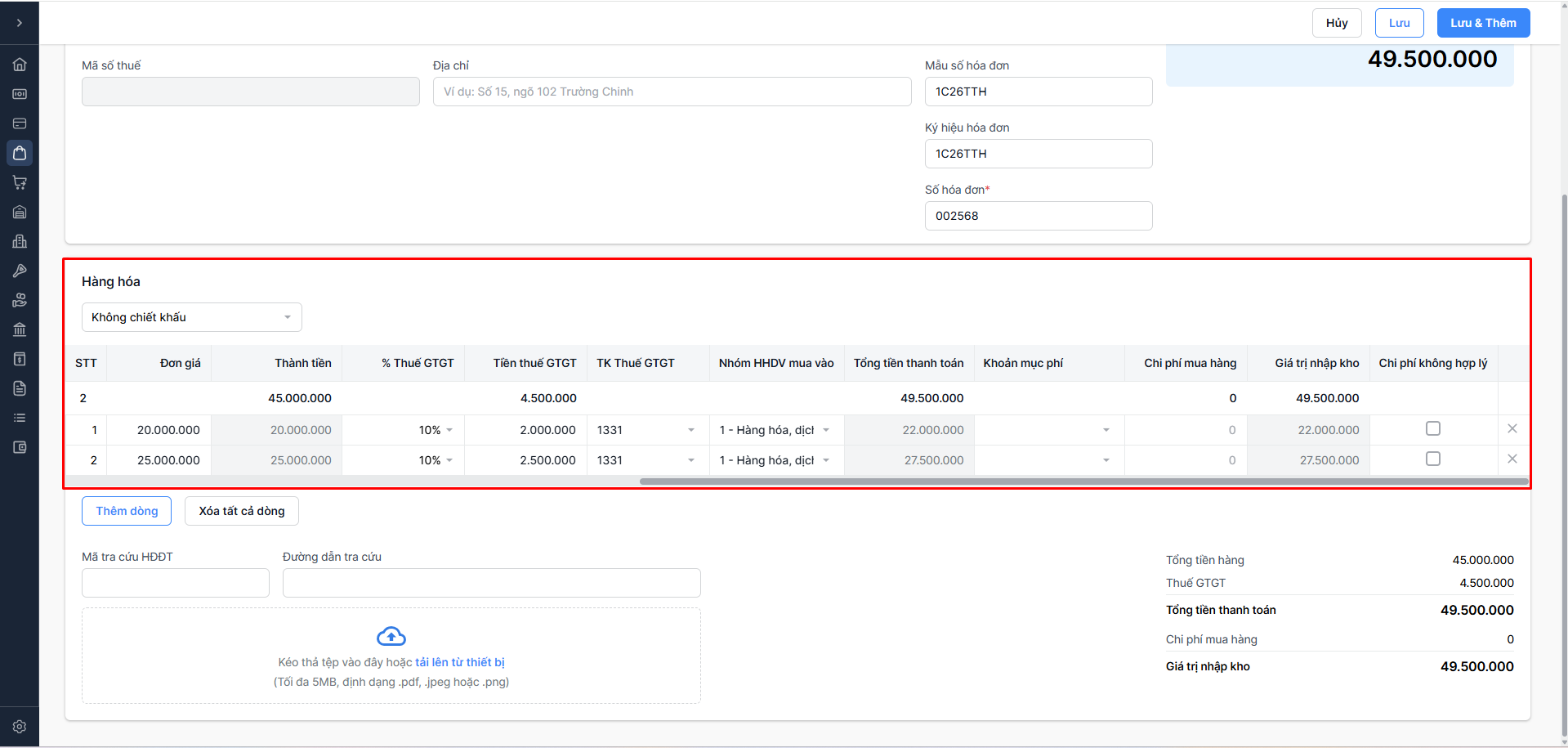1568x748 pixels.
Task: Remove row 2 using X icon
Action: point(1512,459)
